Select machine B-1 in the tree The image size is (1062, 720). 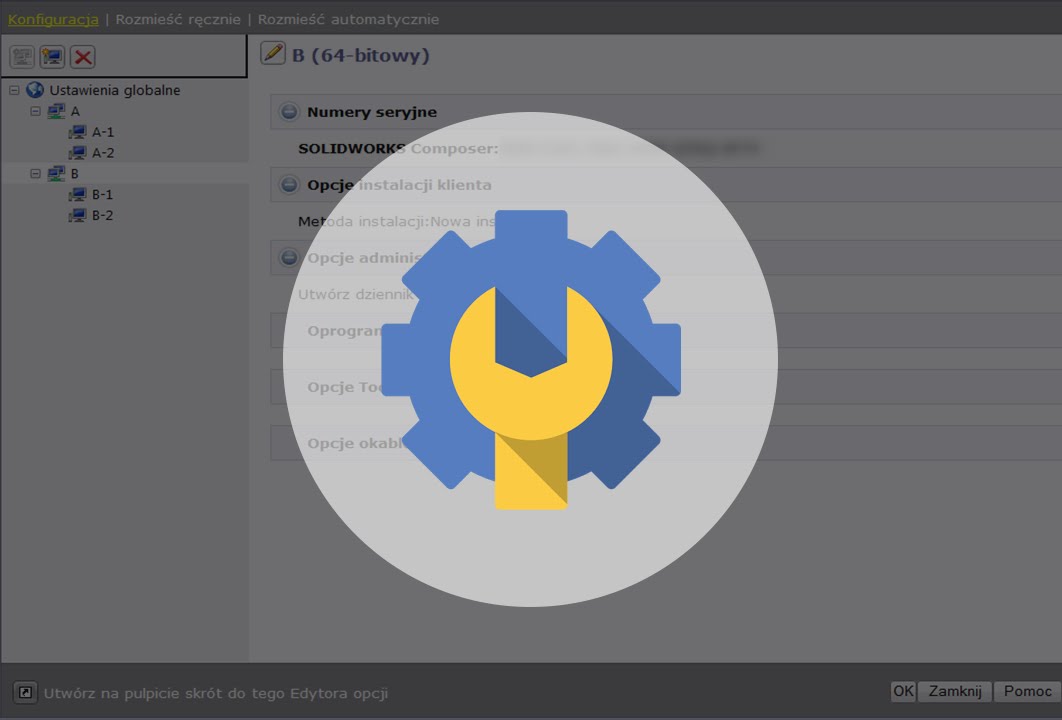(x=102, y=194)
